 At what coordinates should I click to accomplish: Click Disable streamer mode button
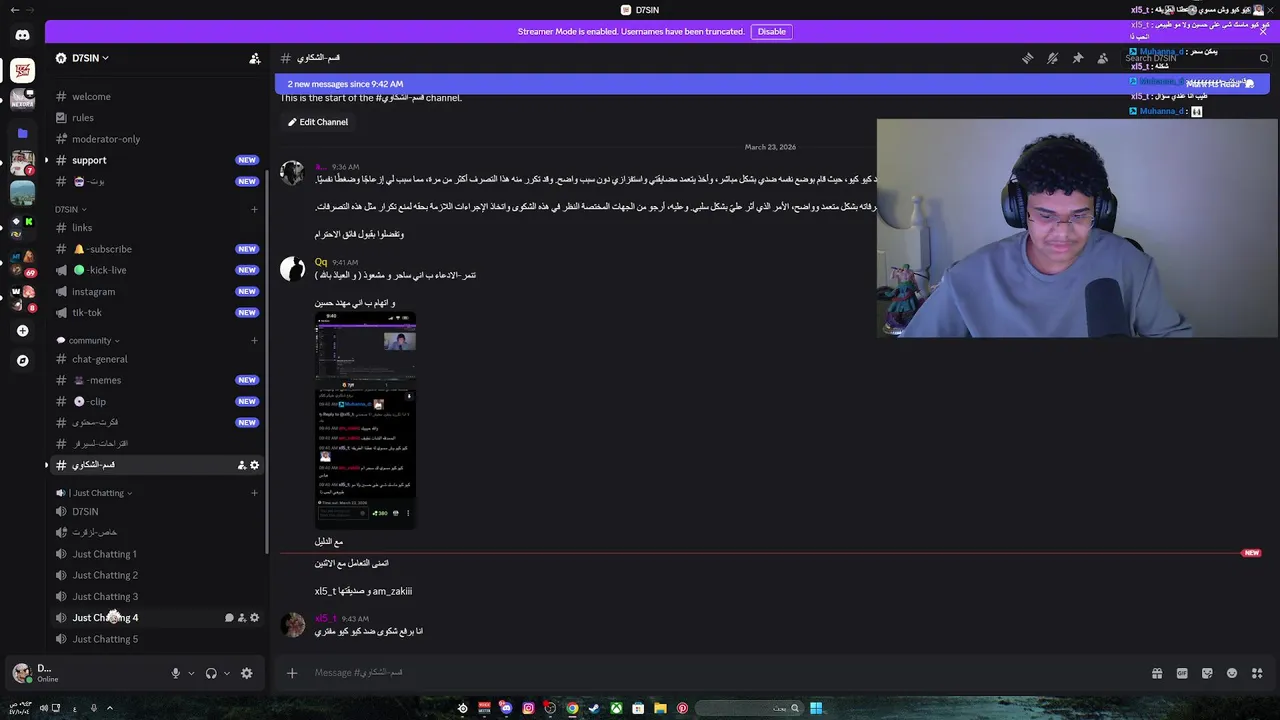(772, 31)
